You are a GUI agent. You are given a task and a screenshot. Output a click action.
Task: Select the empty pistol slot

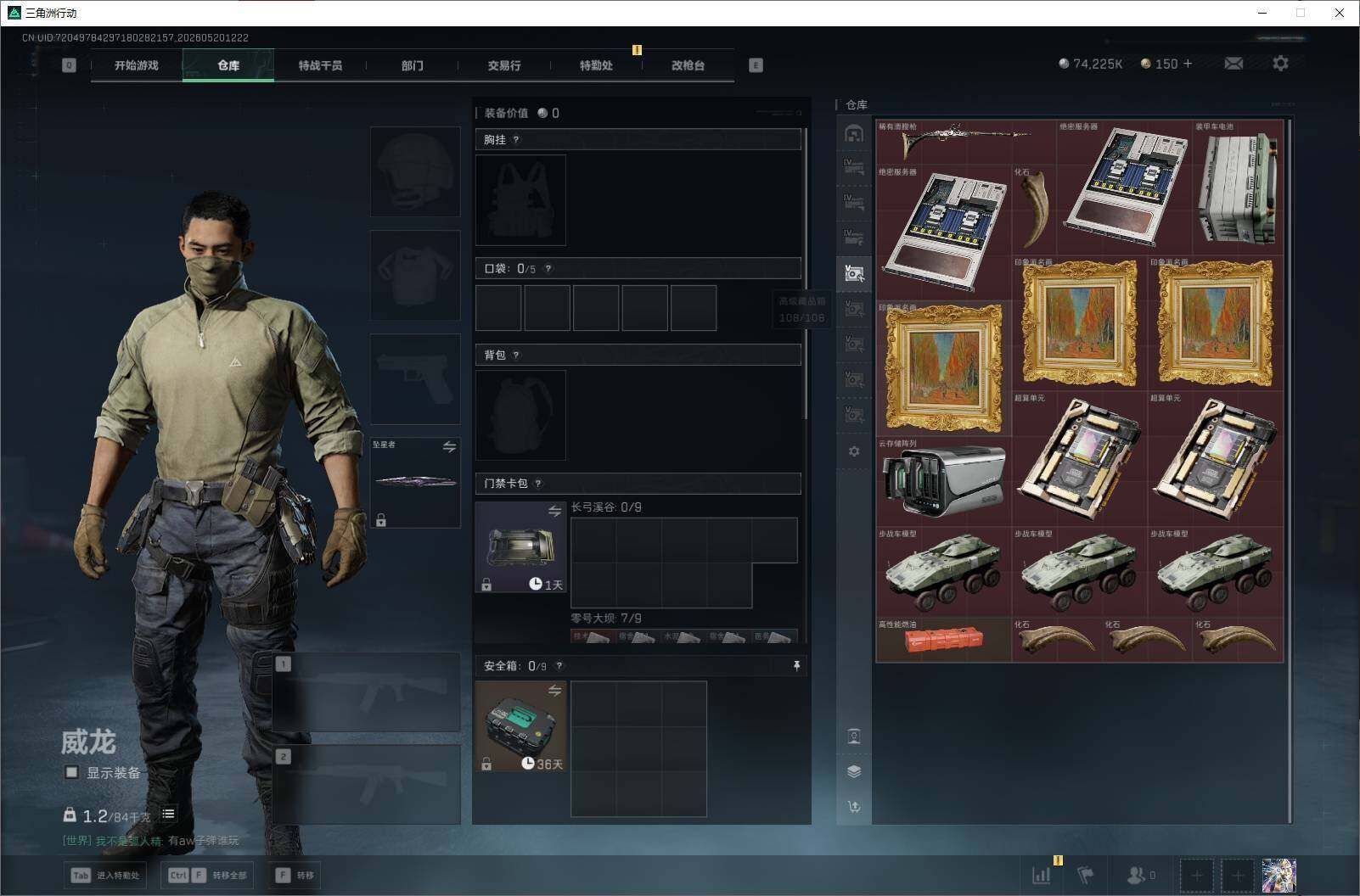tap(415, 378)
